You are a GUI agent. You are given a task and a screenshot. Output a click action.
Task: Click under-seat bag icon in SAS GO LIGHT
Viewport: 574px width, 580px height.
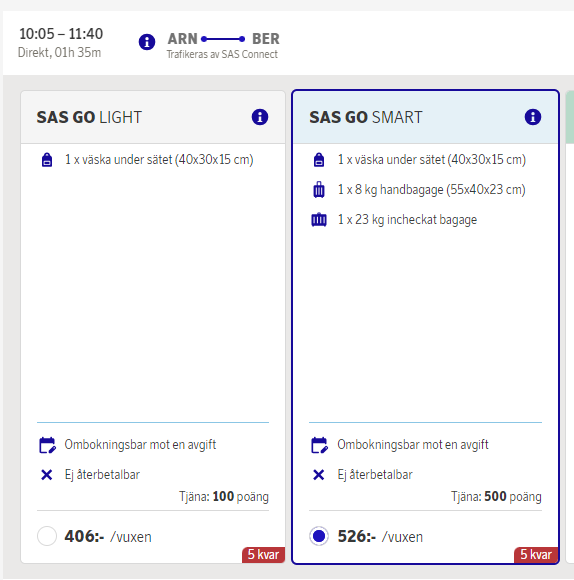pos(47,160)
